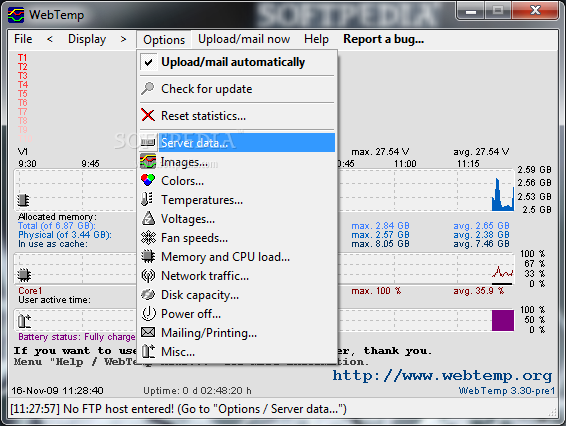Open Temperatures... settings
Screen dimensions: 566x426
[x=237, y=200]
